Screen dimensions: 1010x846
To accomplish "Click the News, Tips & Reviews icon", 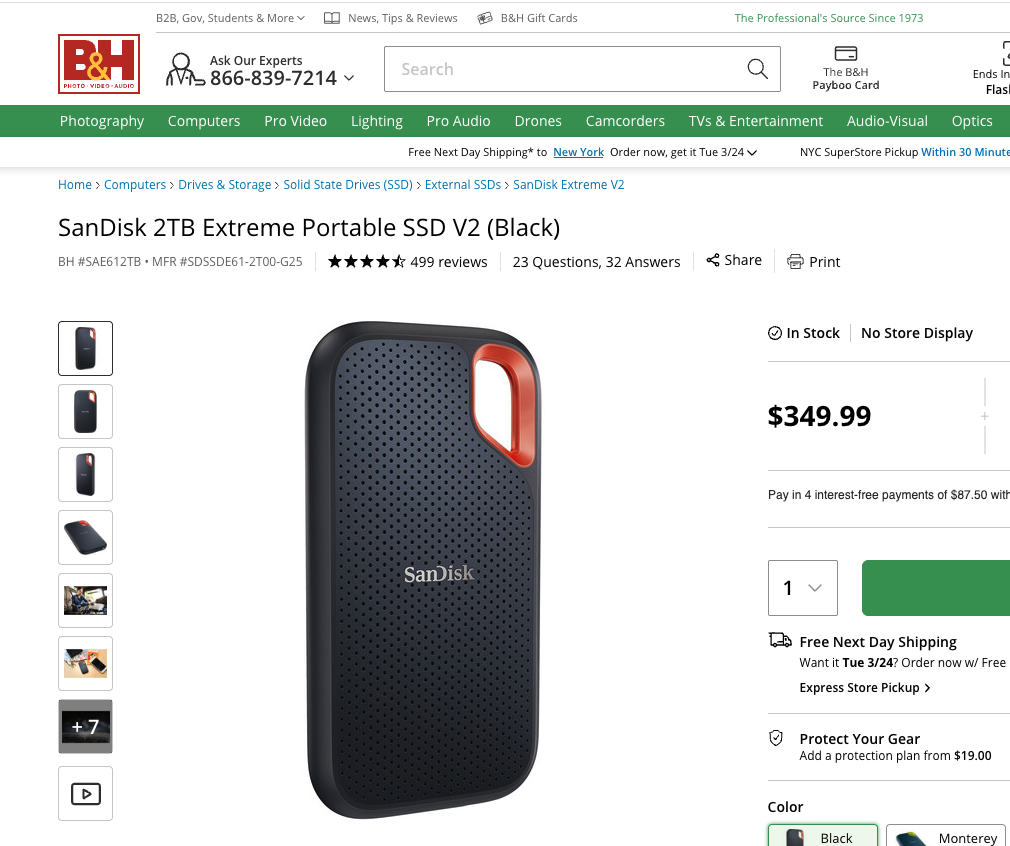I will pos(331,18).
